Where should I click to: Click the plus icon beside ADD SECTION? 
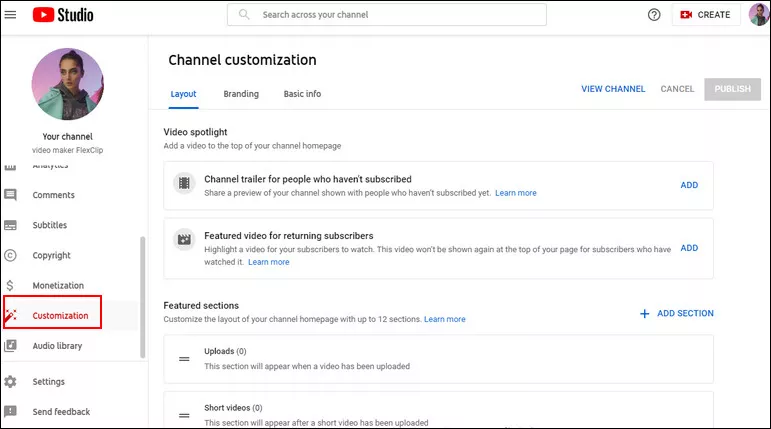tap(645, 313)
